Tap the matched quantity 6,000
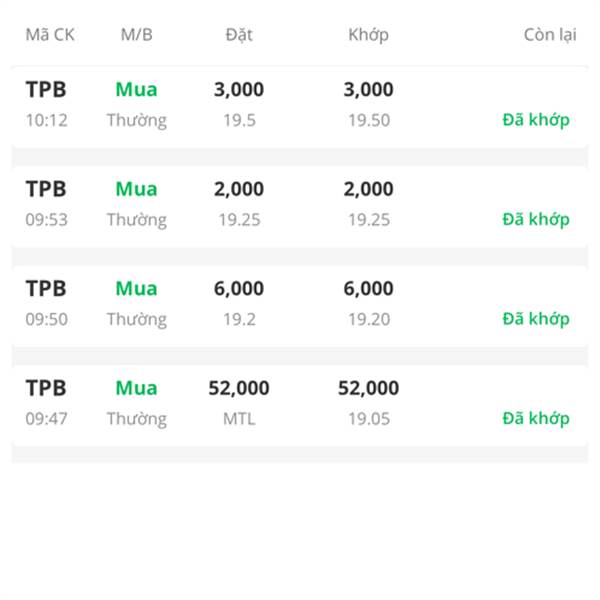 368,289
